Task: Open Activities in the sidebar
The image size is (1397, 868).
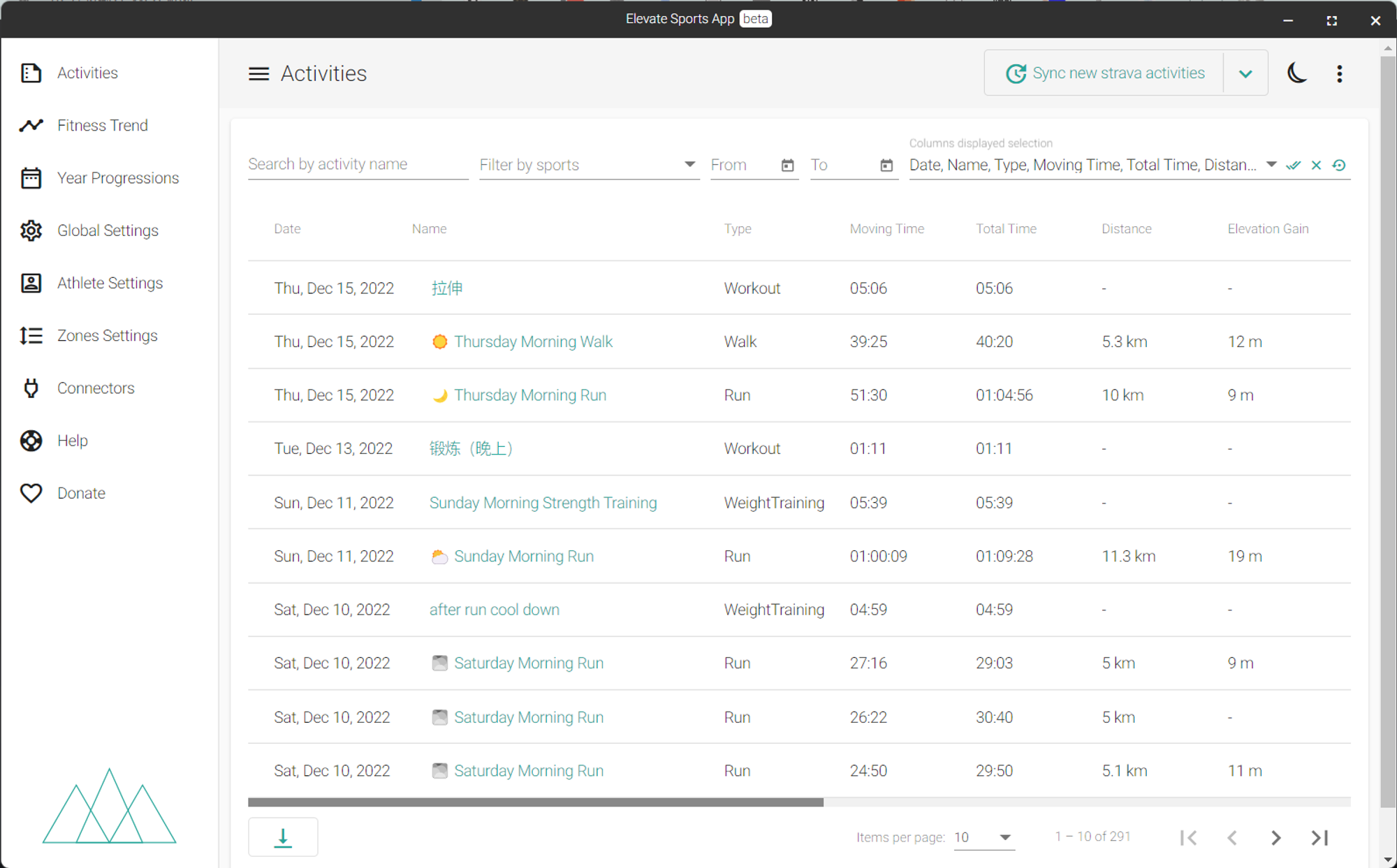Action: coord(87,73)
